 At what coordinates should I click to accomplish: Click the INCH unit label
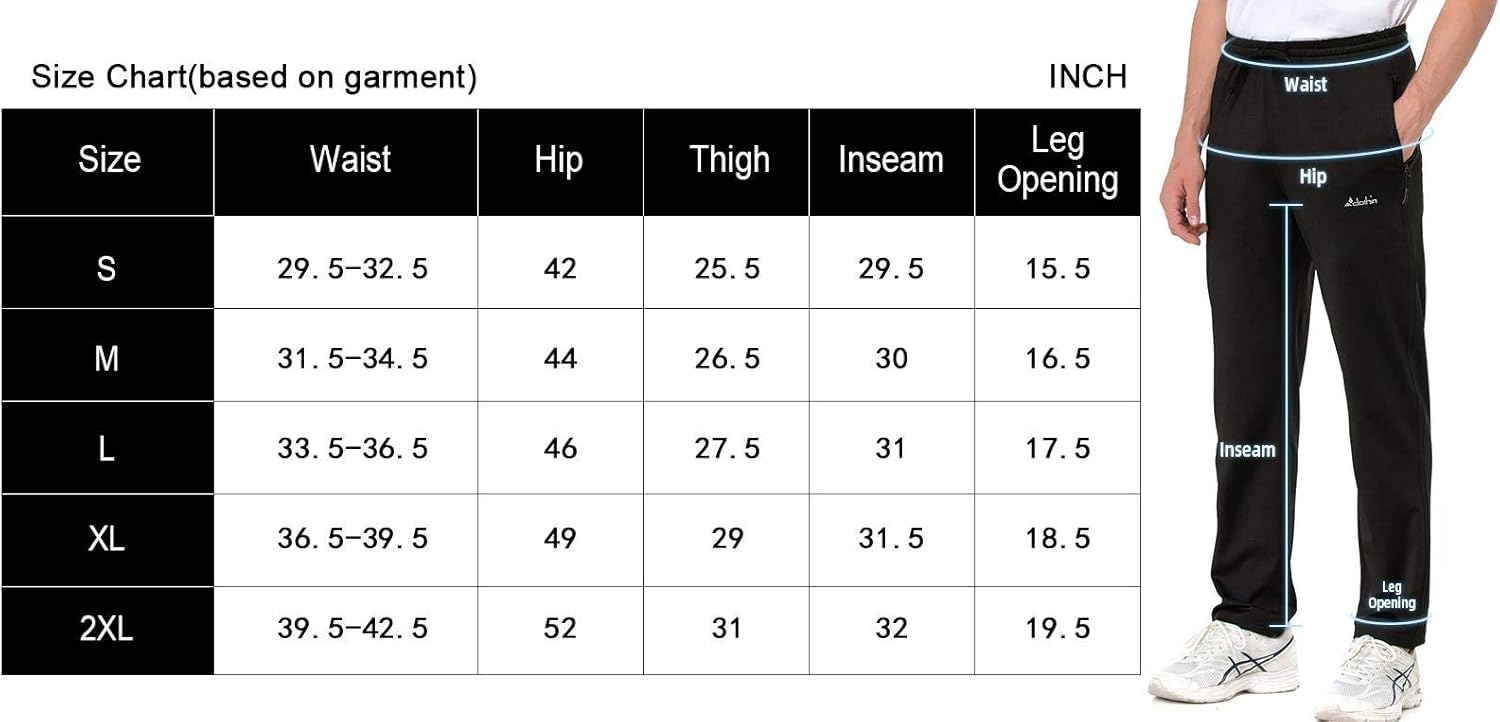tap(1087, 76)
